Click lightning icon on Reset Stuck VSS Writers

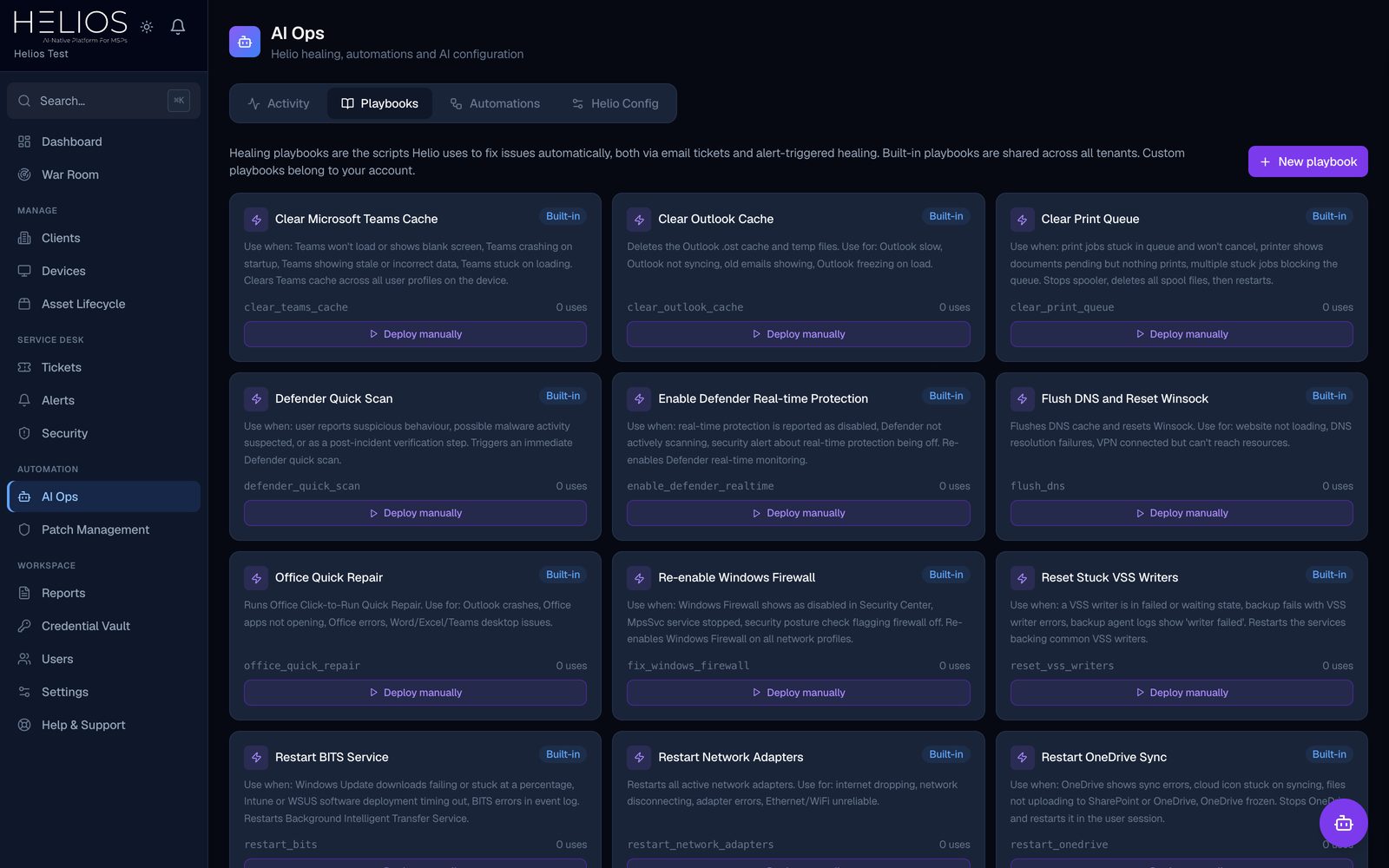coord(1022,578)
